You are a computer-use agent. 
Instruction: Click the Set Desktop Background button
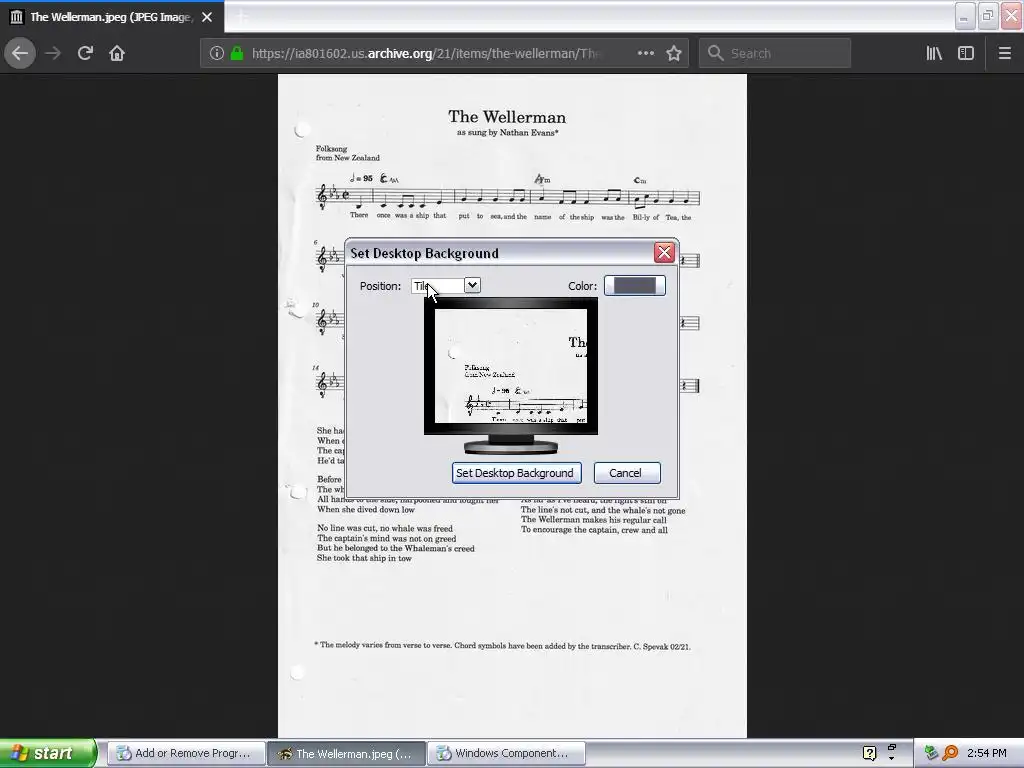[x=516, y=473]
